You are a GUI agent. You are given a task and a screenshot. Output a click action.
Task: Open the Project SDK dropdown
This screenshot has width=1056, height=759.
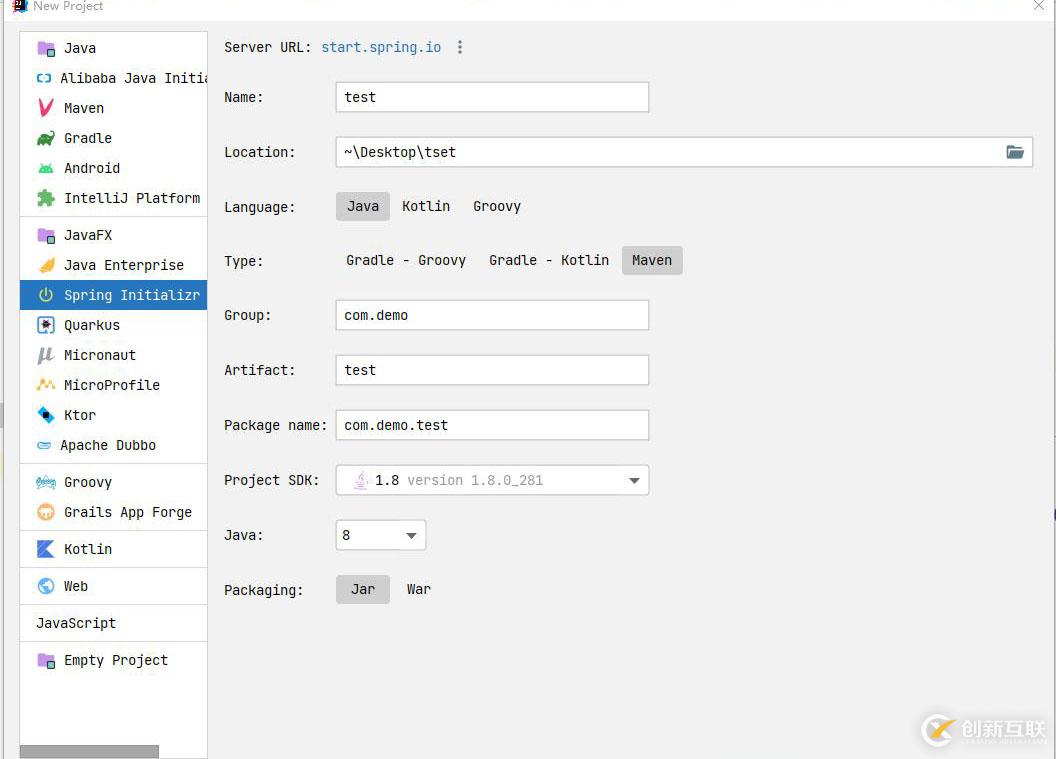pyautogui.click(x=492, y=480)
